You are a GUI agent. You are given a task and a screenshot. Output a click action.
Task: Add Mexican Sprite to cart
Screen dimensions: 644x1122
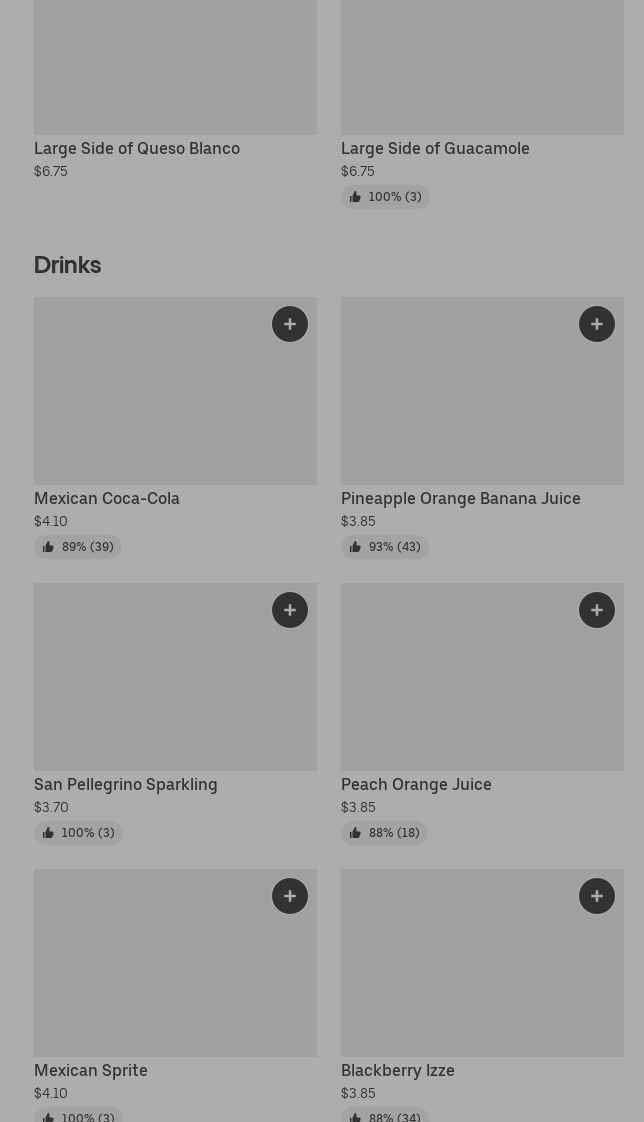tap(290, 896)
